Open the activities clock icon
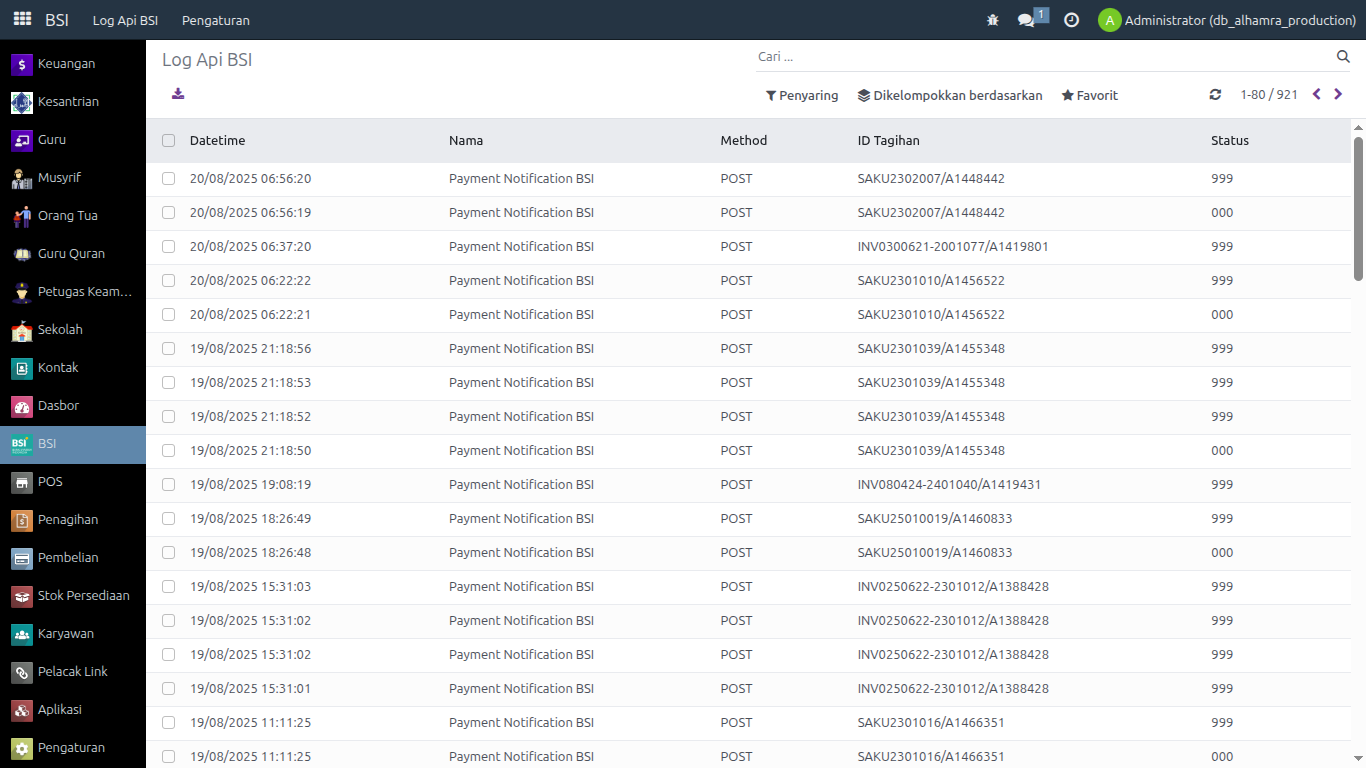The width and height of the screenshot is (1366, 768). 1071,20
